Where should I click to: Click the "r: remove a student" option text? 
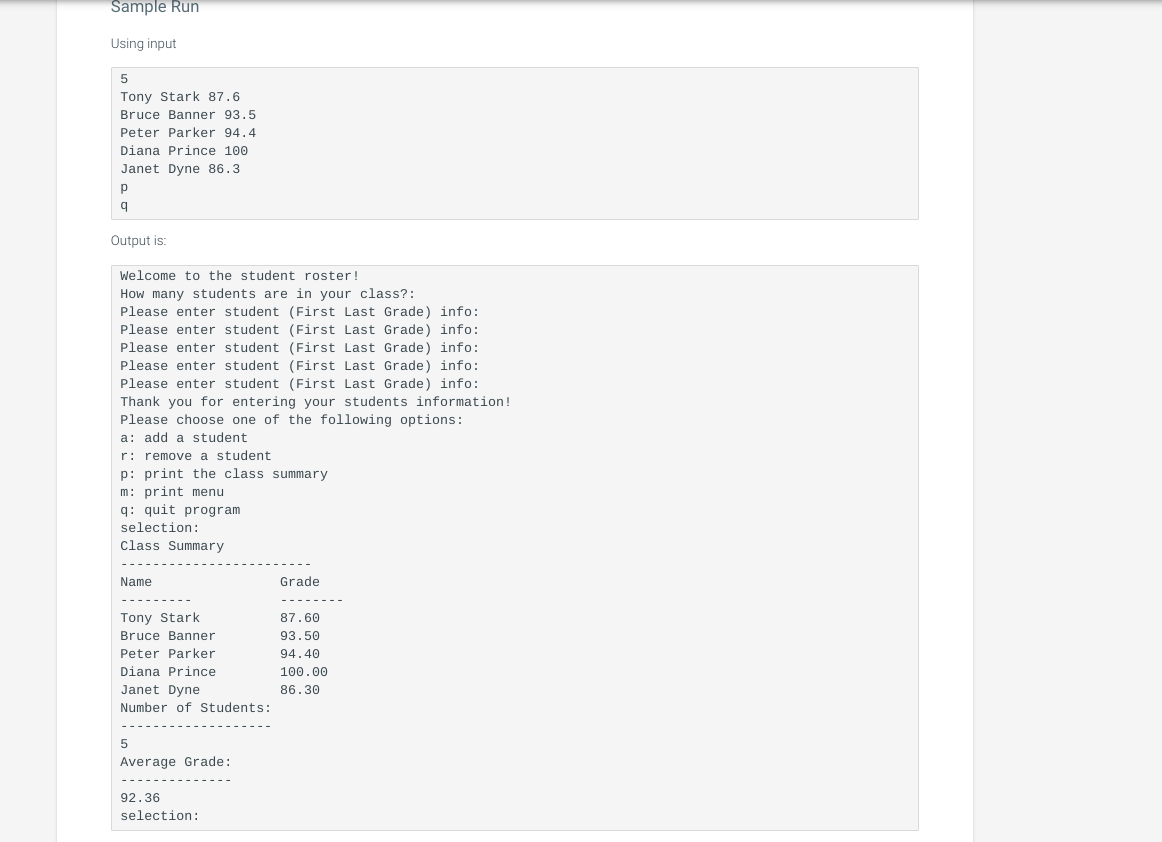[195, 456]
